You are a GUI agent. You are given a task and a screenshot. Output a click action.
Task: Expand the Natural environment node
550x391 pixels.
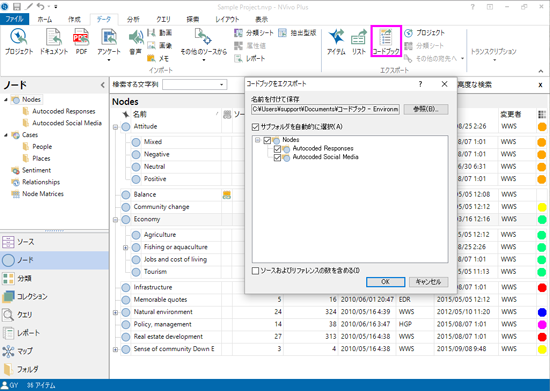[x=115, y=312]
